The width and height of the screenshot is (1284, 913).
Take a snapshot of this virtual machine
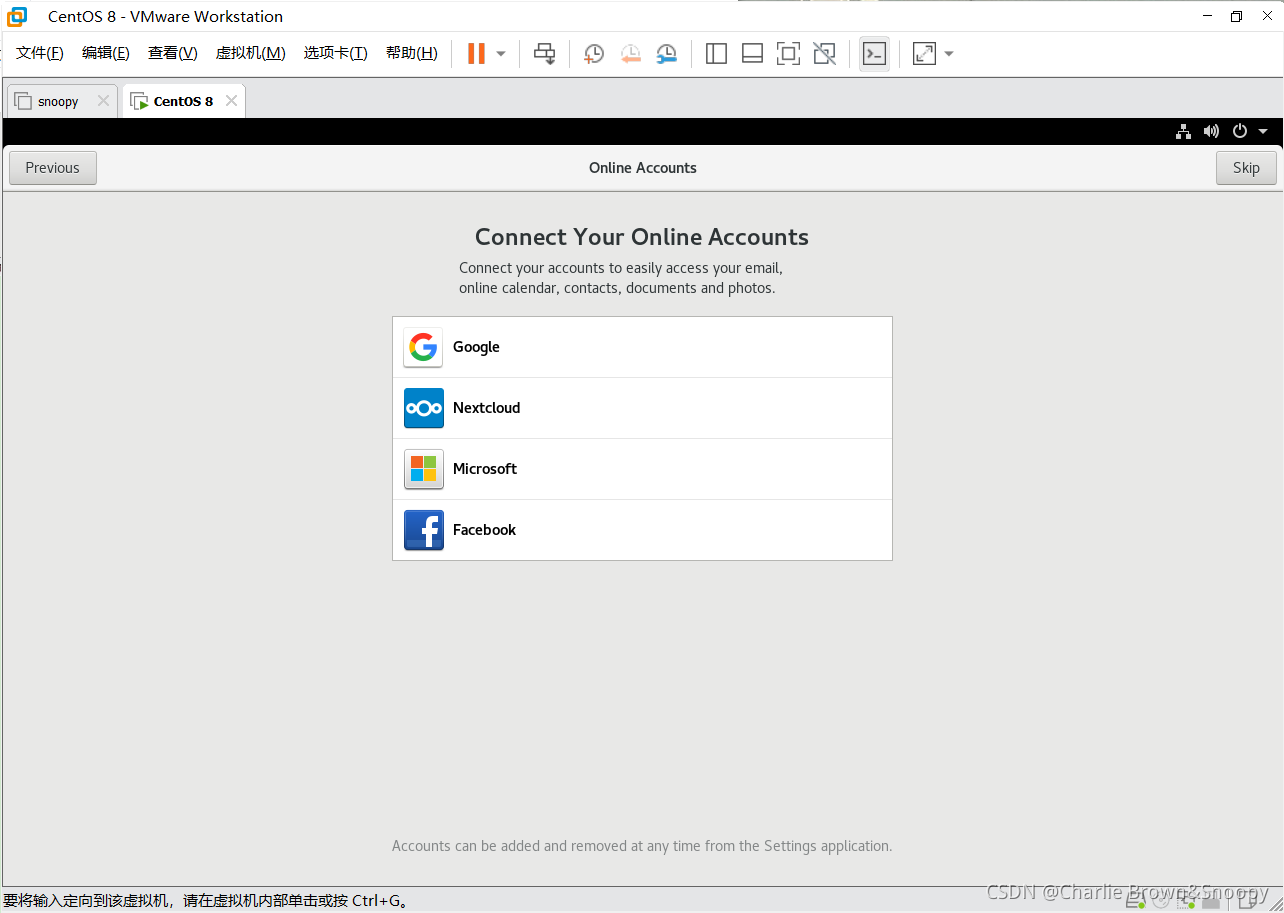click(594, 54)
